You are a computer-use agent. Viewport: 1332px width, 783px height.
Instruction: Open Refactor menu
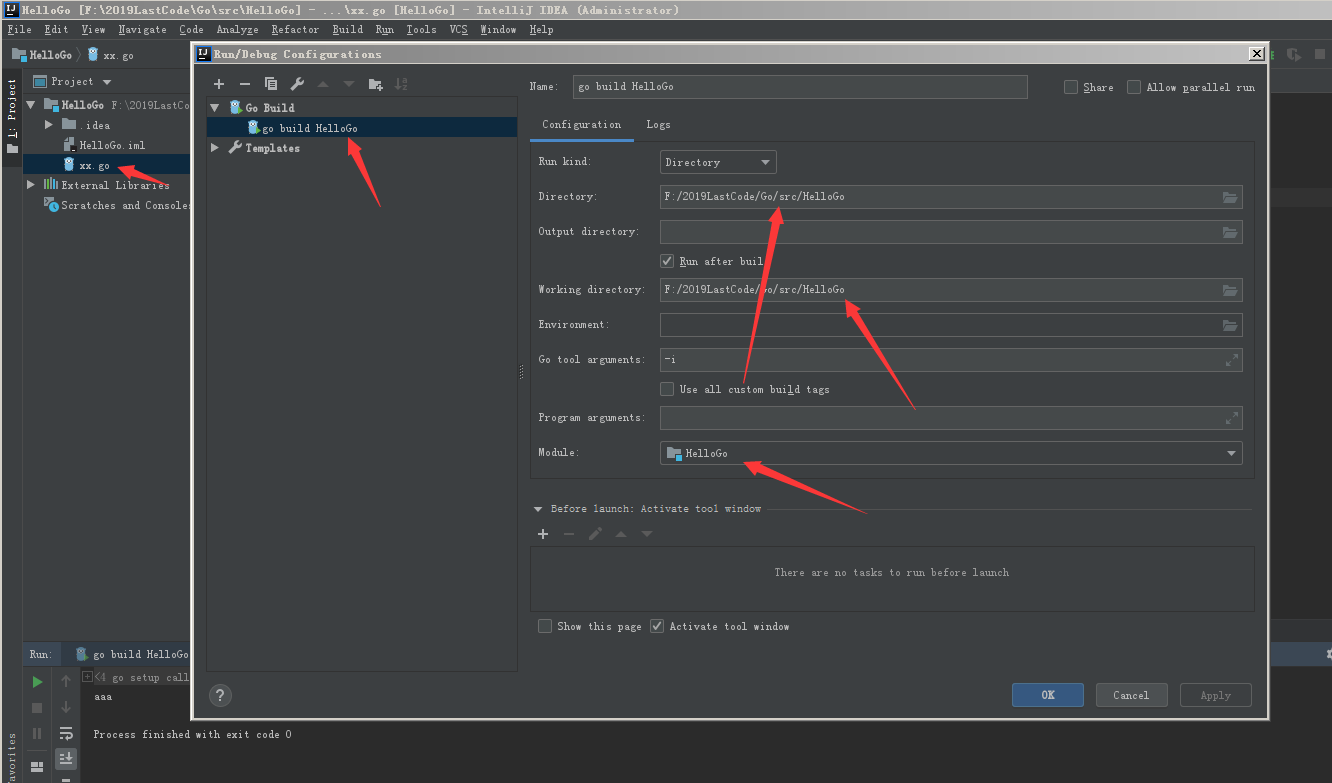pos(295,30)
